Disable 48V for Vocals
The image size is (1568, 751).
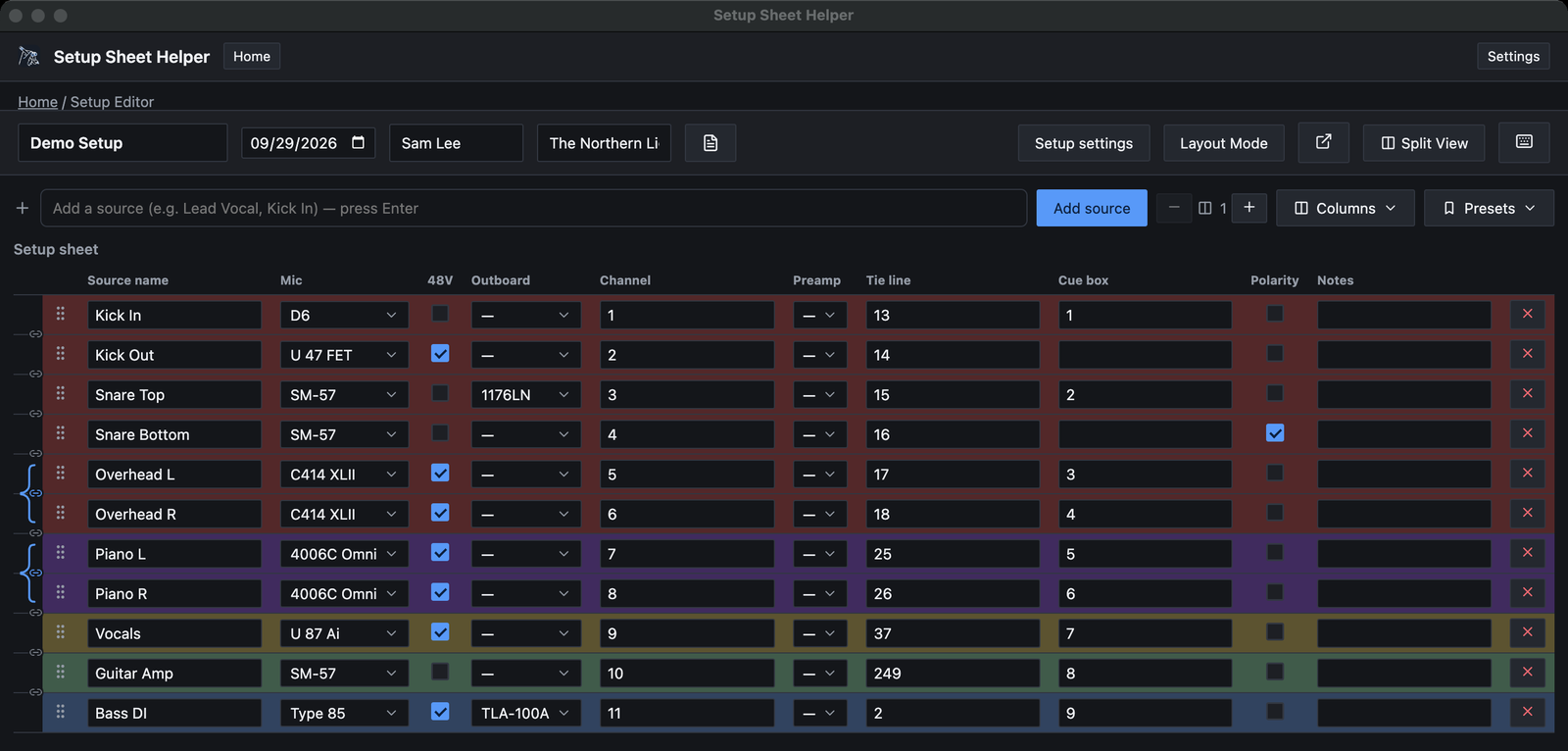click(x=440, y=632)
